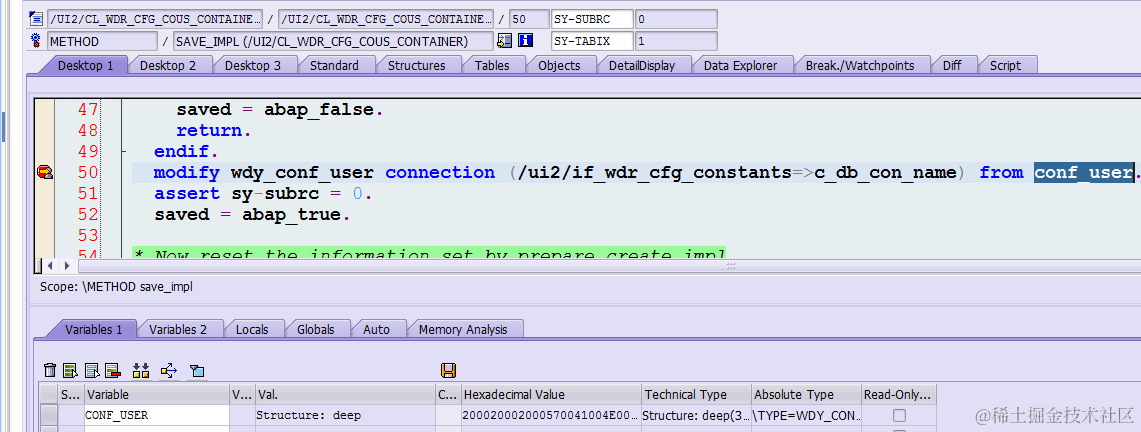Click the orange floppy disk save icon
This screenshot has width=1141, height=432.
448,371
